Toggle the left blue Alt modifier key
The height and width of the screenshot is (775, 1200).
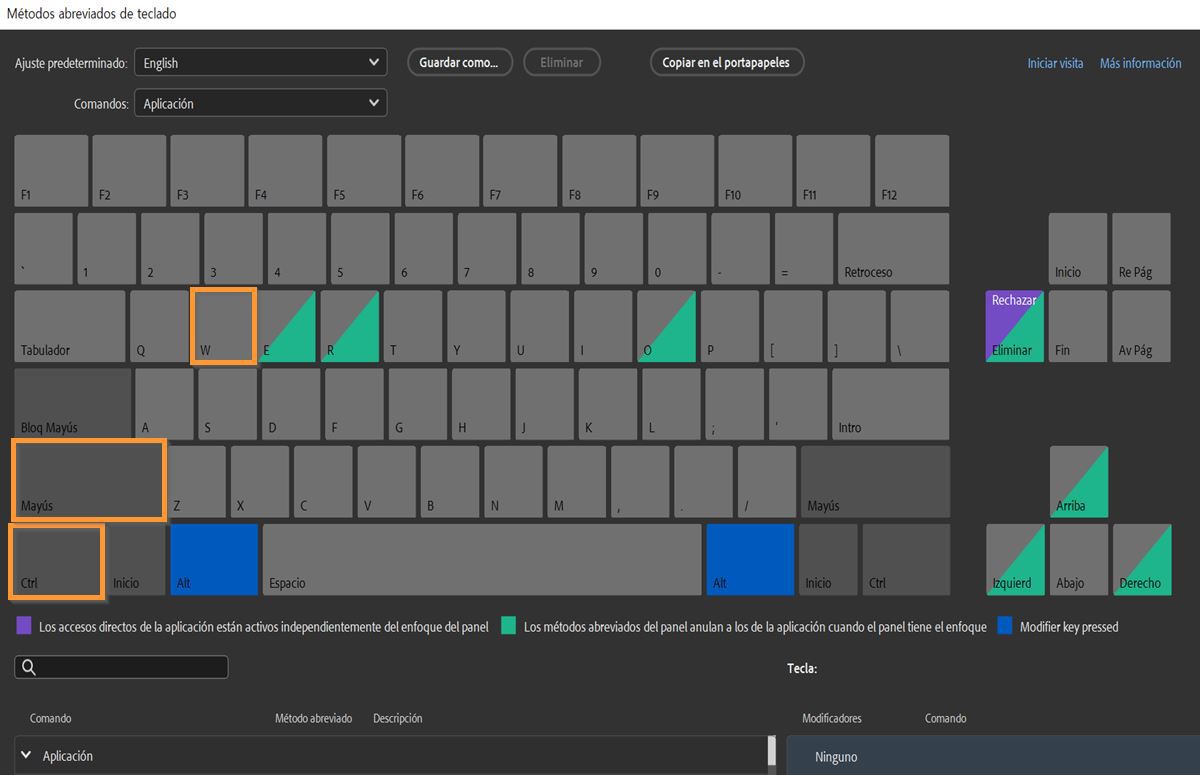point(214,560)
